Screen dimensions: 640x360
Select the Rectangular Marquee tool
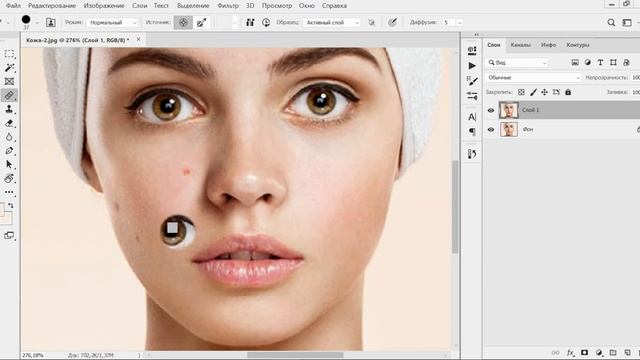[x=9, y=54]
